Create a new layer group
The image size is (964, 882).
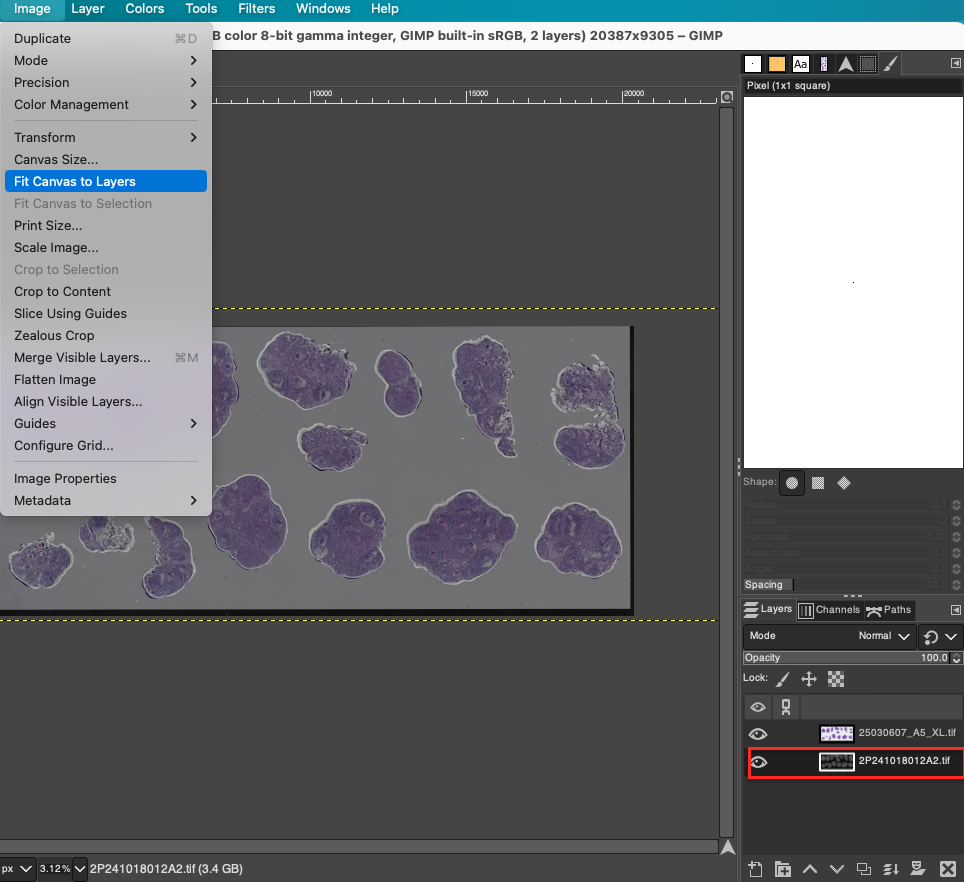pos(783,869)
